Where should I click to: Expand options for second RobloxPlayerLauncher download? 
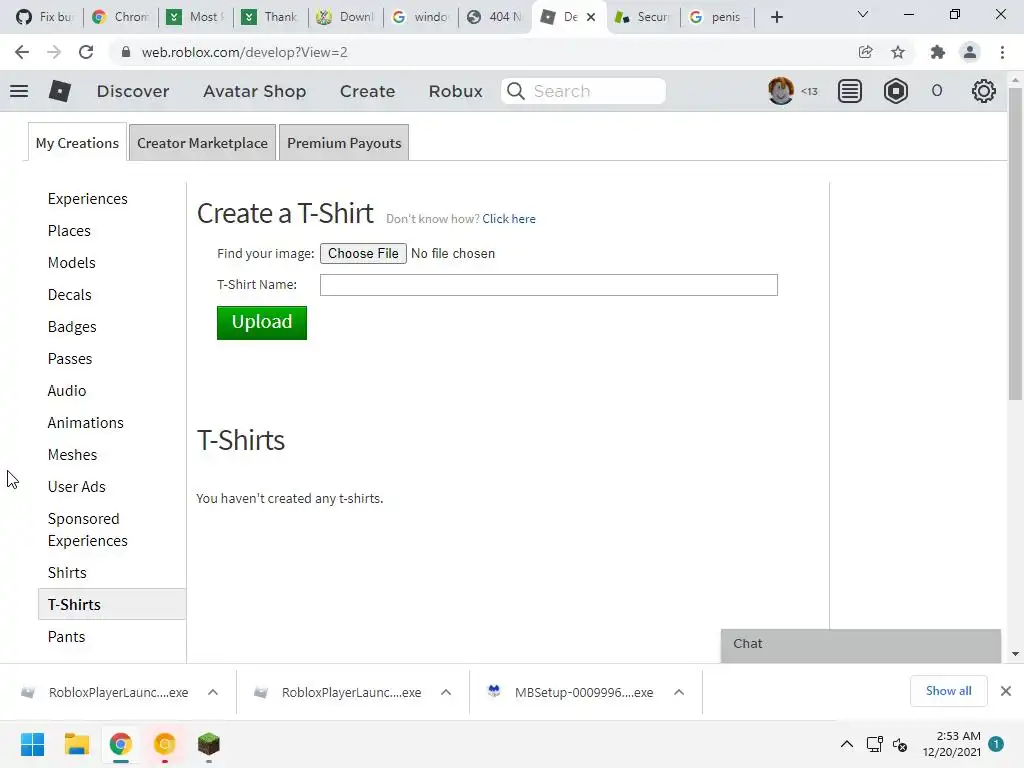tap(446, 692)
